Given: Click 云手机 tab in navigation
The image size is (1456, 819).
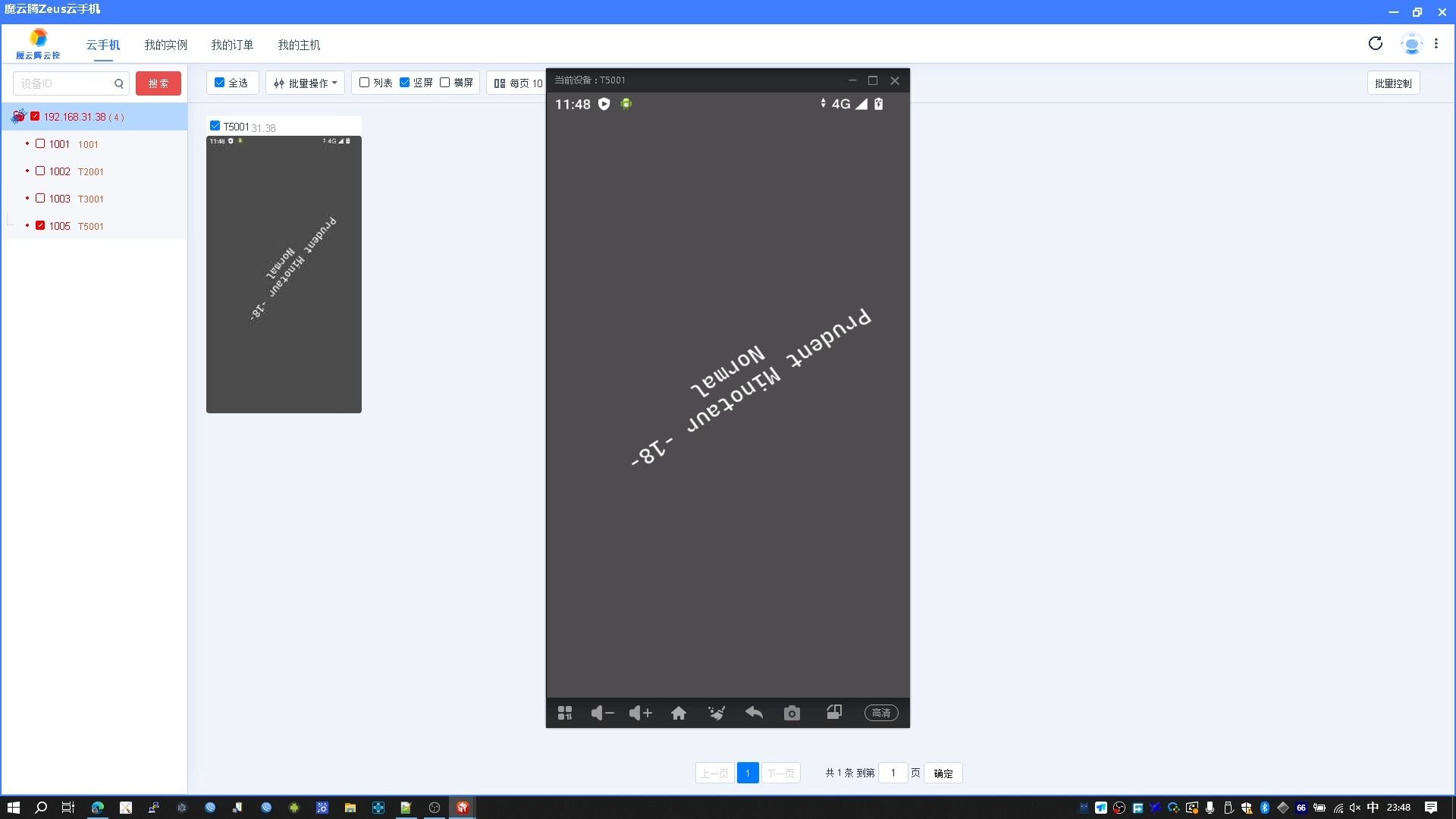Looking at the screenshot, I should (x=103, y=45).
